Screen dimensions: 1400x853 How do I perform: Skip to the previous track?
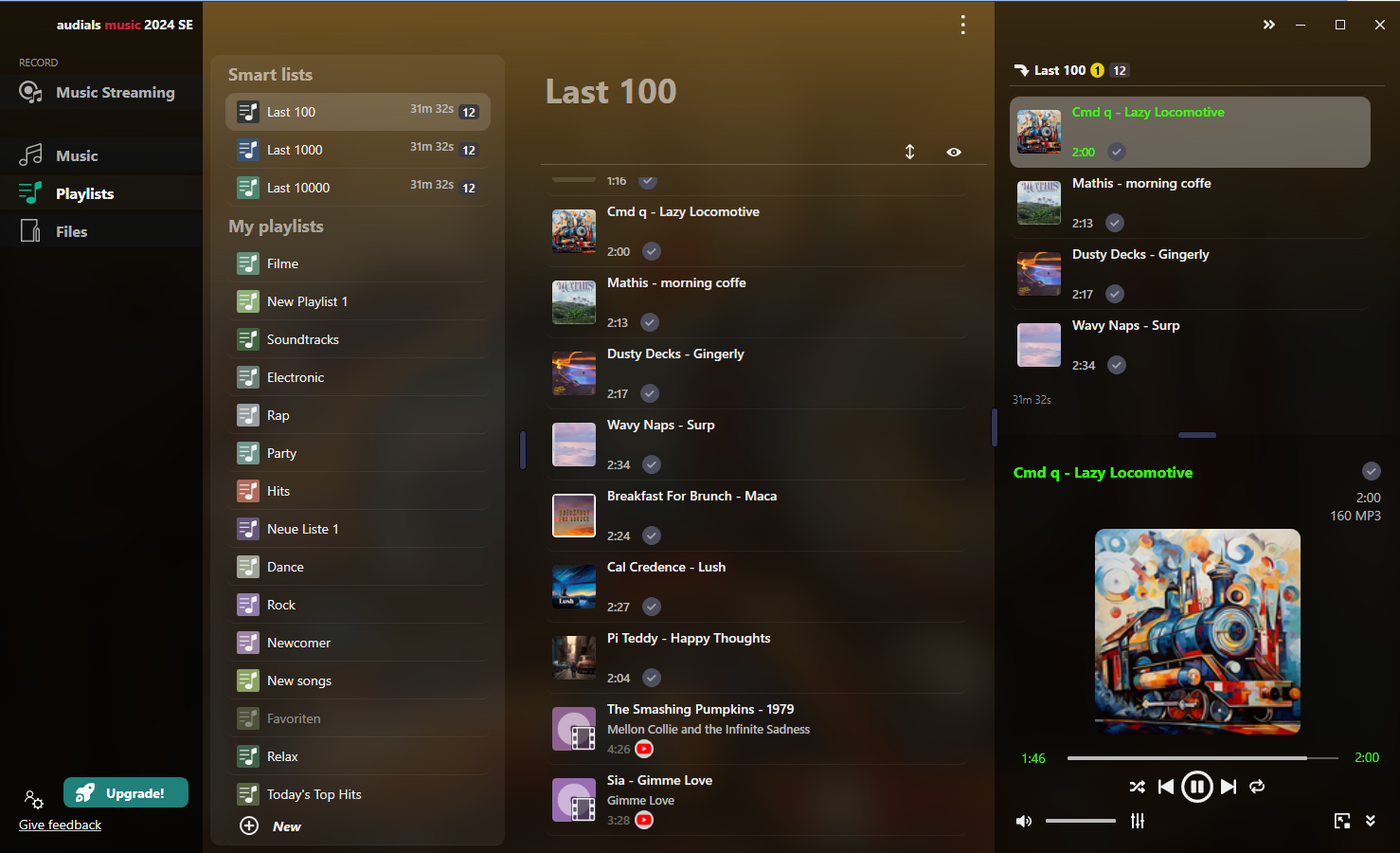click(1166, 787)
